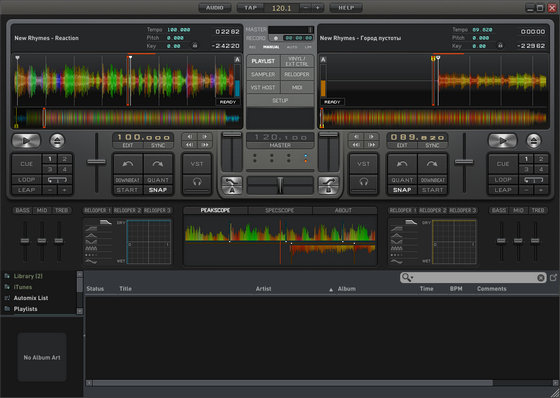This screenshot has width=560, height=398.
Task: Click the left deck SYNC button
Action: point(158,145)
